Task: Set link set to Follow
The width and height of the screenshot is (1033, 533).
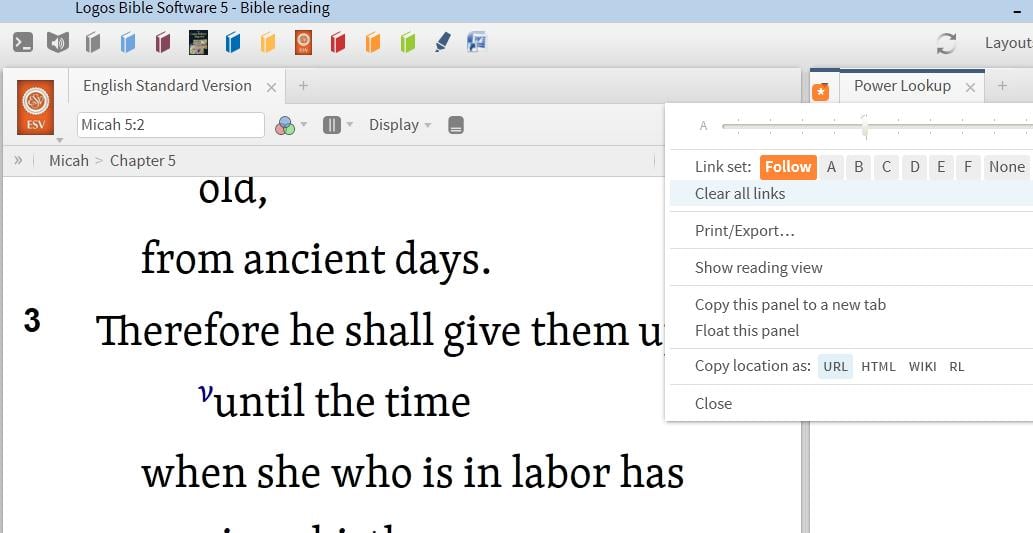Action: pos(788,167)
